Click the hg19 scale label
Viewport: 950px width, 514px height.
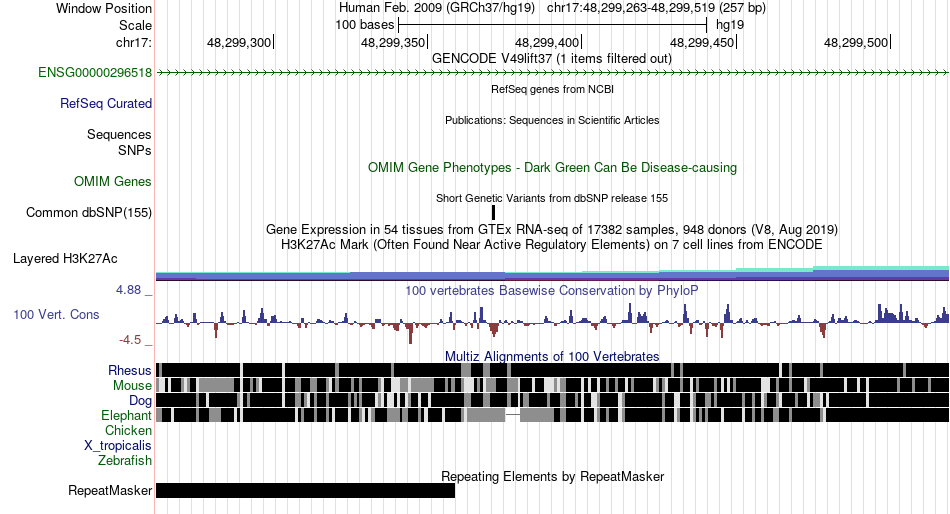click(729, 25)
